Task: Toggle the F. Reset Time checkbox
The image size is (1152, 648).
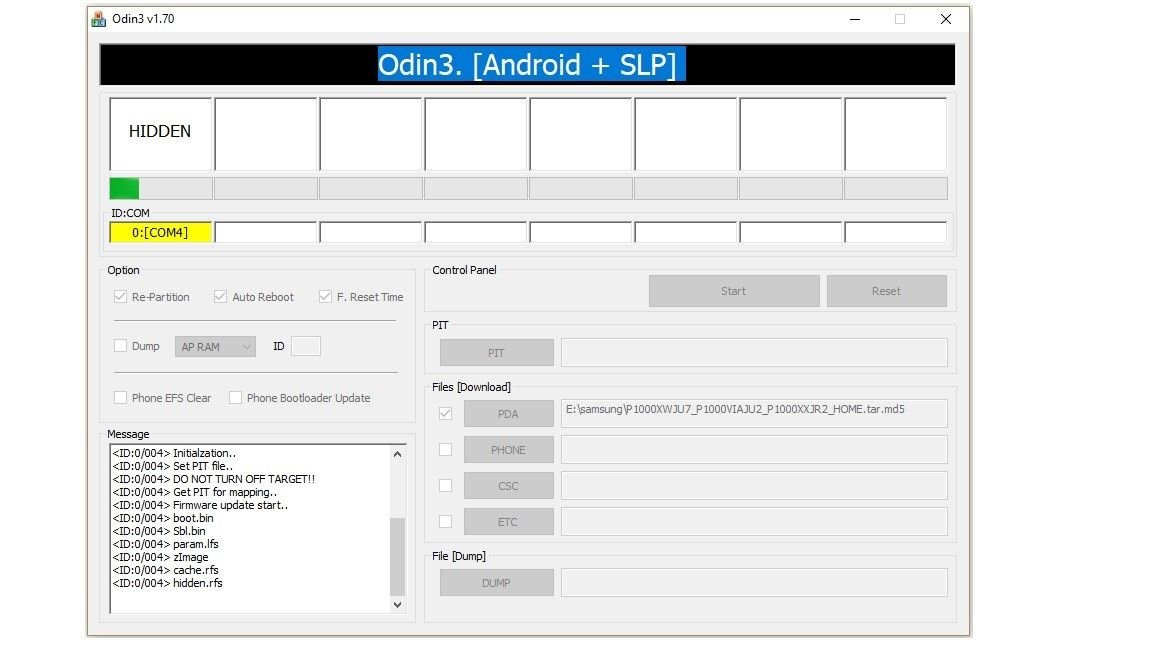Action: (325, 297)
